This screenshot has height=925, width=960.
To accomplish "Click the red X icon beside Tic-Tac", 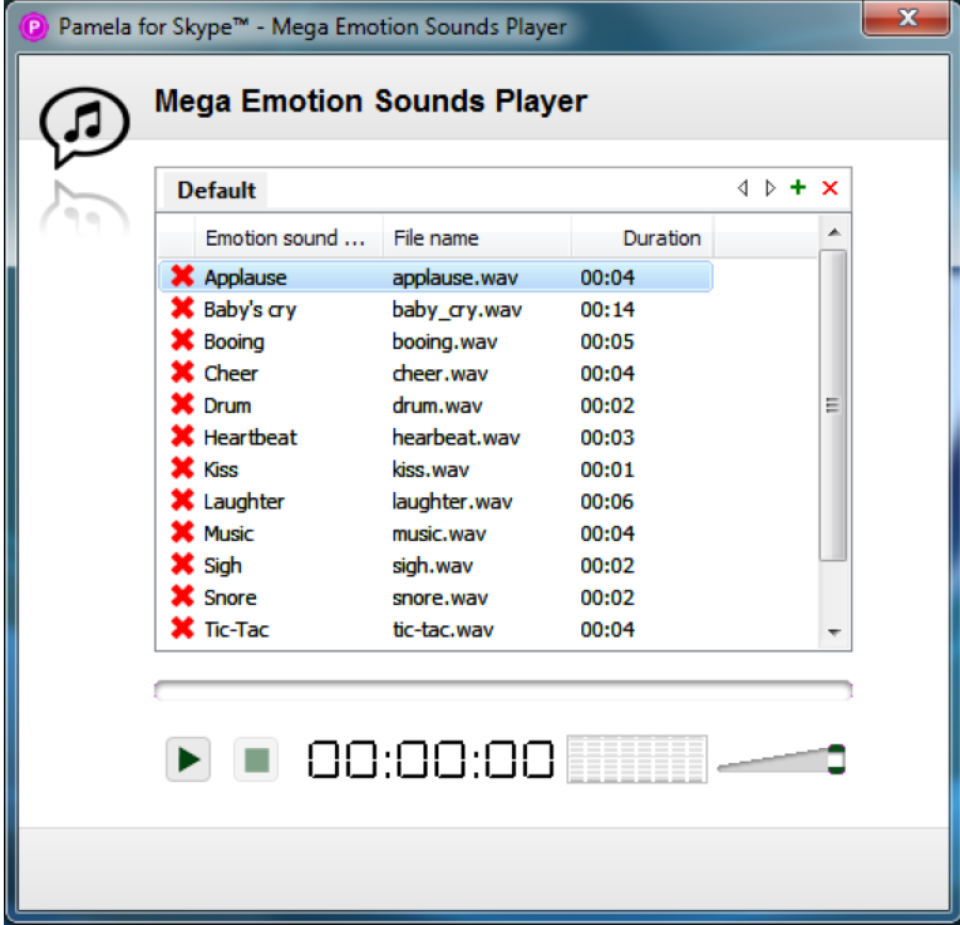I will pyautogui.click(x=182, y=628).
